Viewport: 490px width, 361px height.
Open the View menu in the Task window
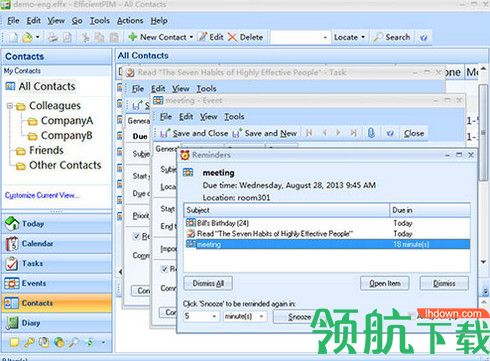click(181, 89)
